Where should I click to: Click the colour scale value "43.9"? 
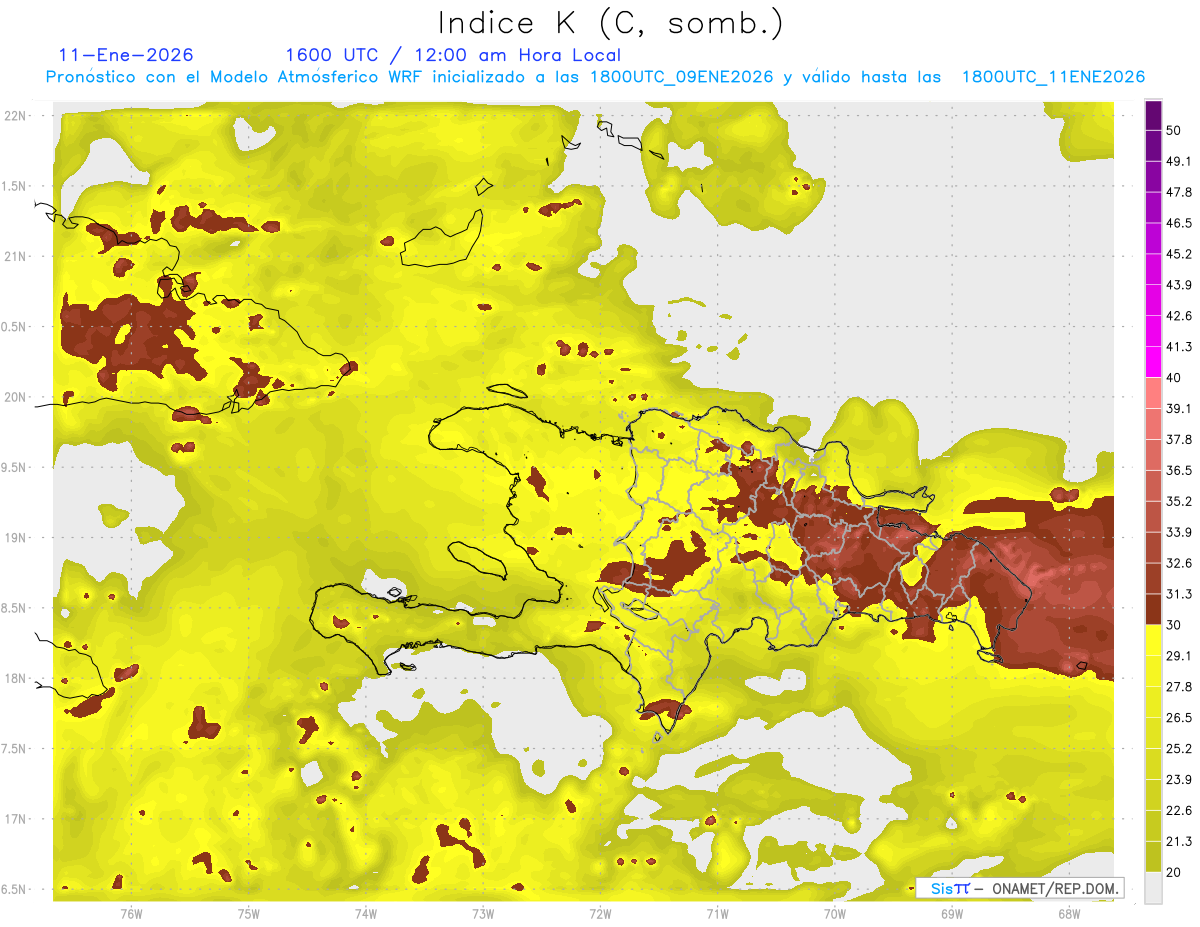point(1179,285)
